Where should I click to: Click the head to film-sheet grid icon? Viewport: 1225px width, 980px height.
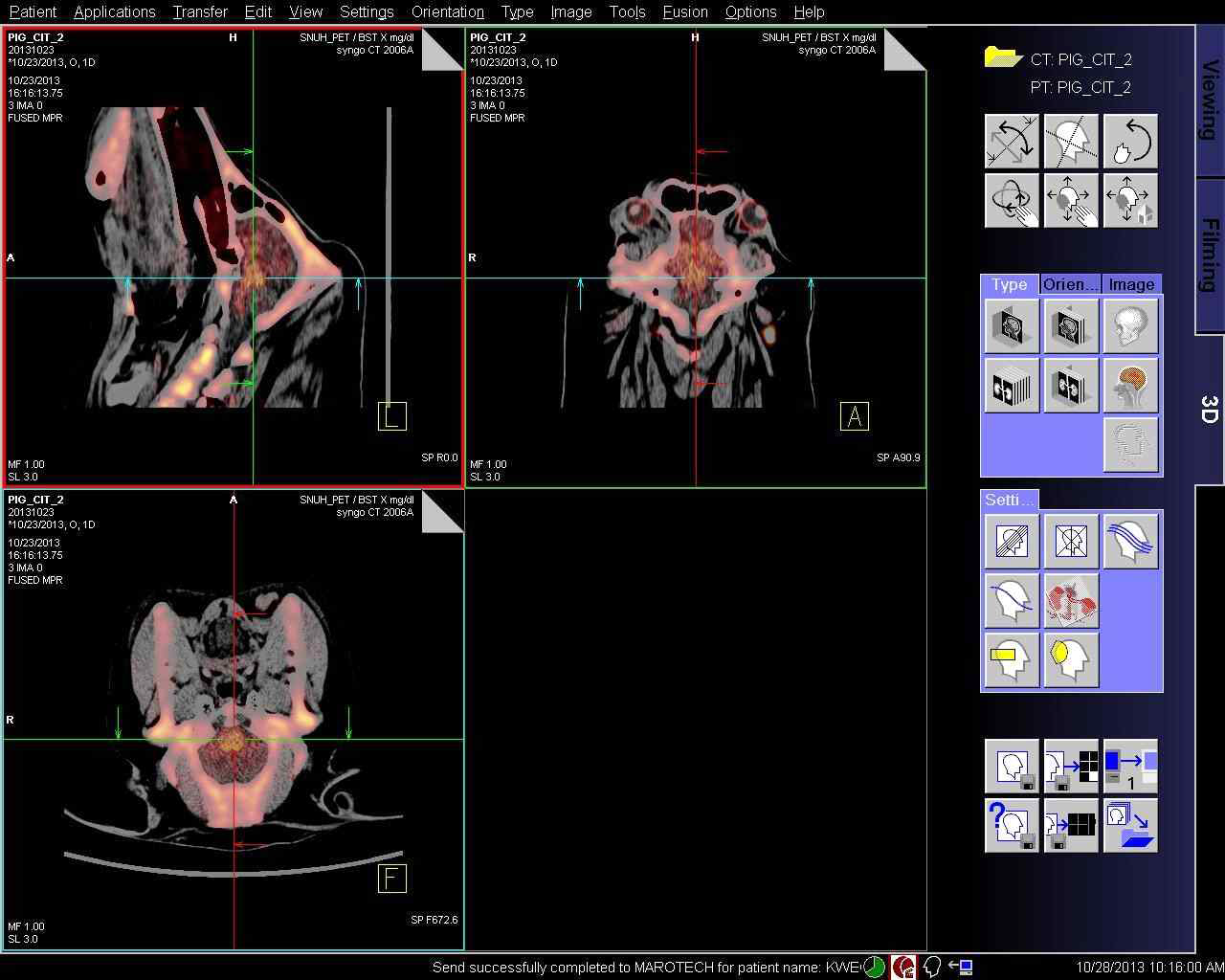(x=1071, y=767)
